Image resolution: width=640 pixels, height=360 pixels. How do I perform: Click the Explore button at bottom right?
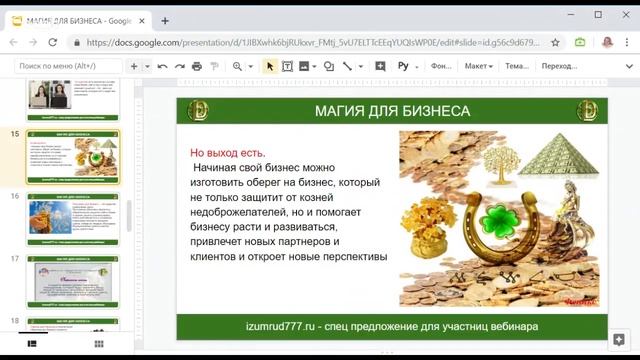619,340
